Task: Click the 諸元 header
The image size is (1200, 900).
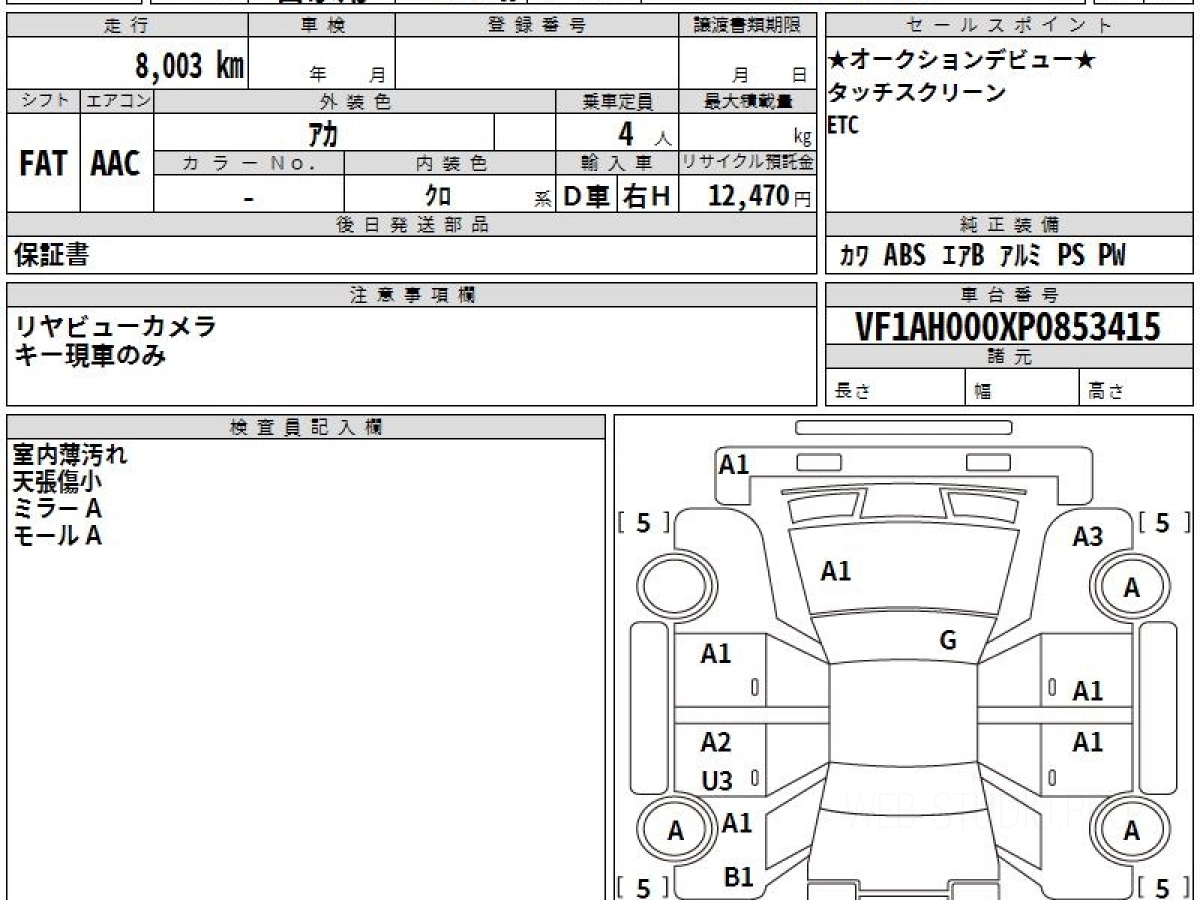Action: coord(1010,356)
